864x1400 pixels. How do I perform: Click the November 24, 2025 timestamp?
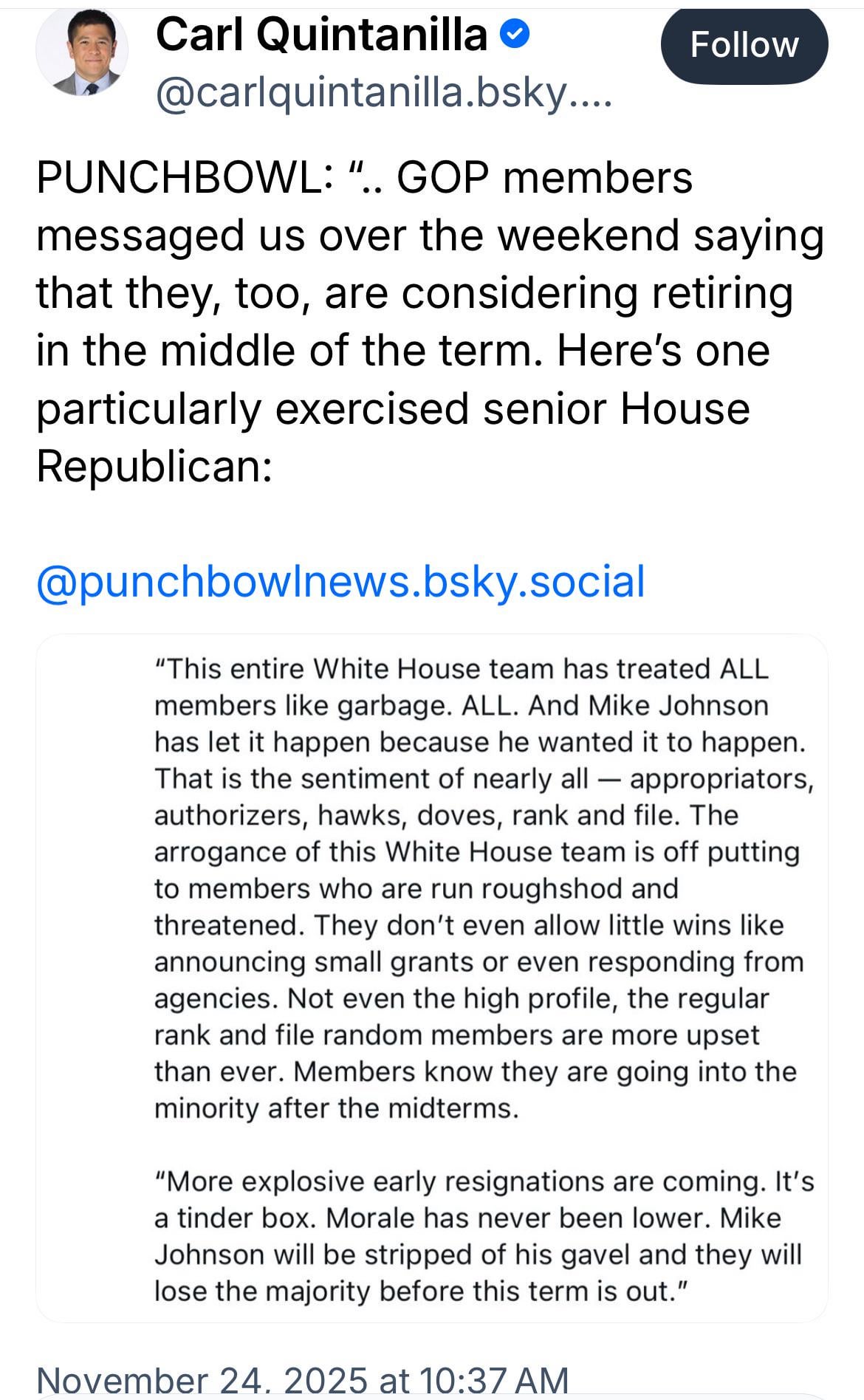point(302,1379)
